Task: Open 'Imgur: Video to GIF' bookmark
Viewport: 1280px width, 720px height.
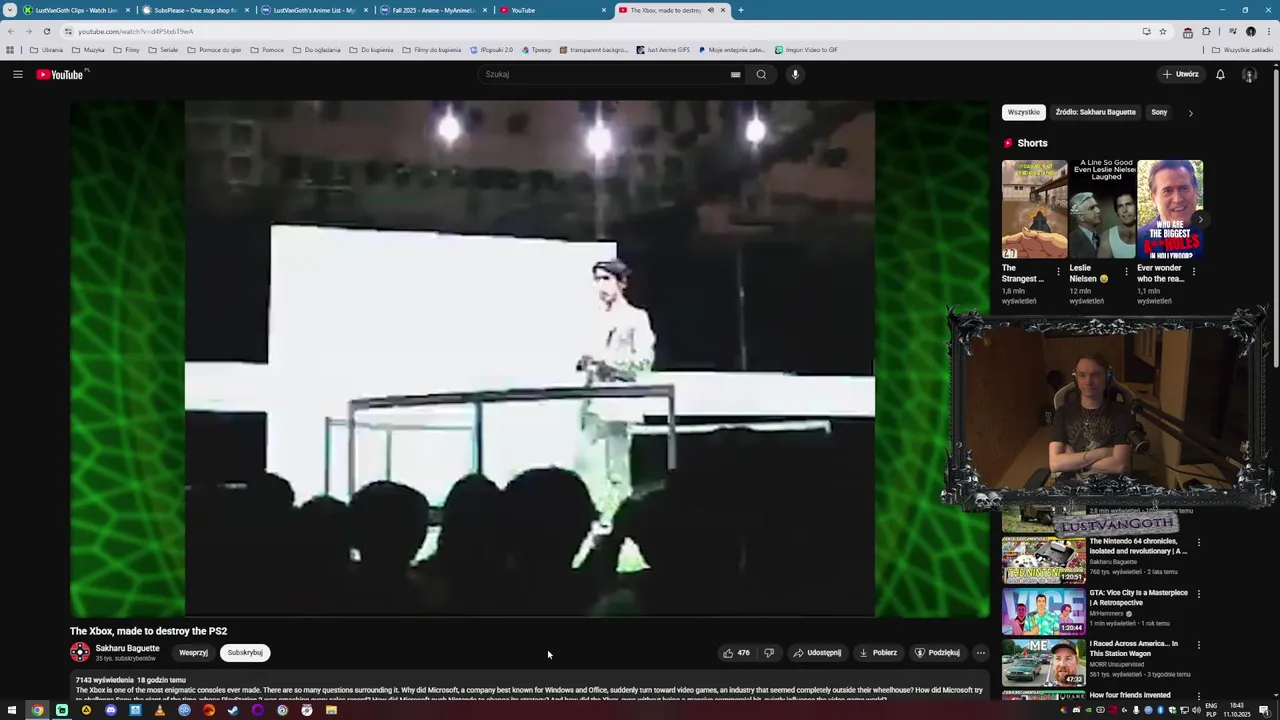Action: [x=806, y=49]
